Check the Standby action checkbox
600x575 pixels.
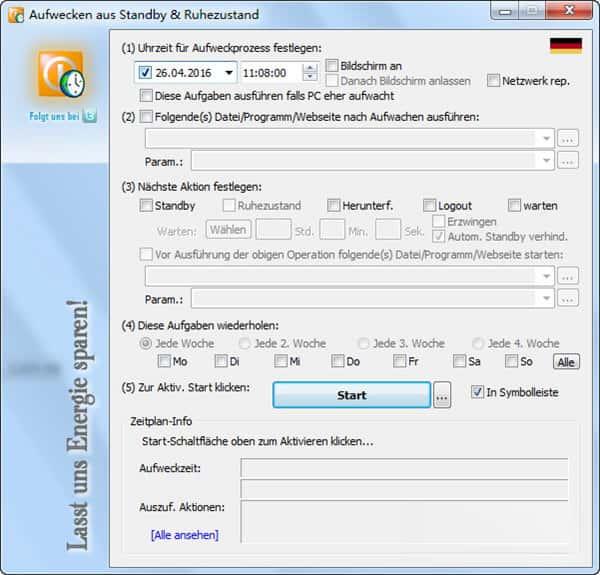click(x=146, y=205)
